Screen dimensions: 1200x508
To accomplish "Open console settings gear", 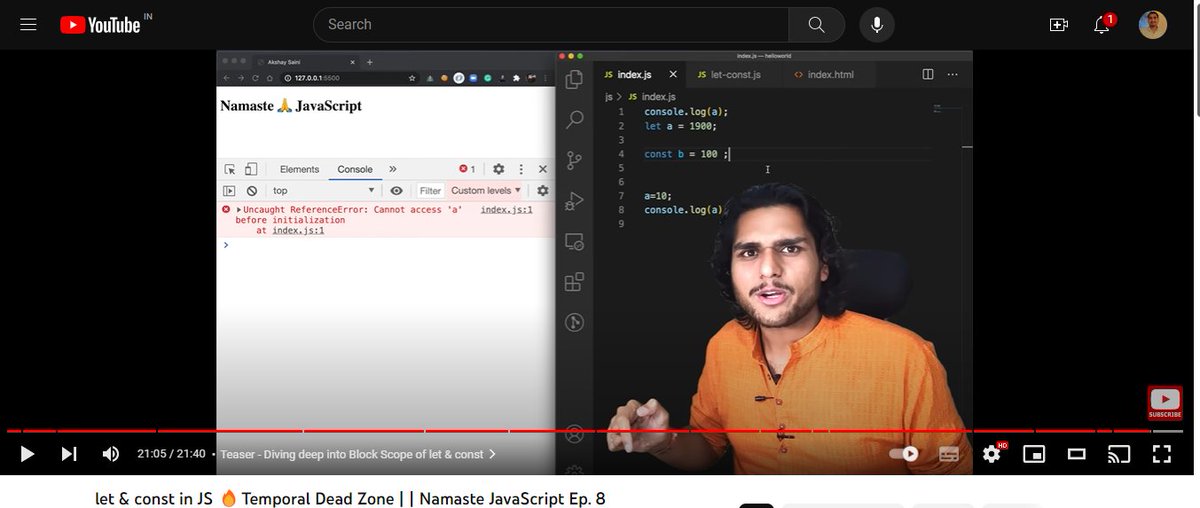I will 543,190.
